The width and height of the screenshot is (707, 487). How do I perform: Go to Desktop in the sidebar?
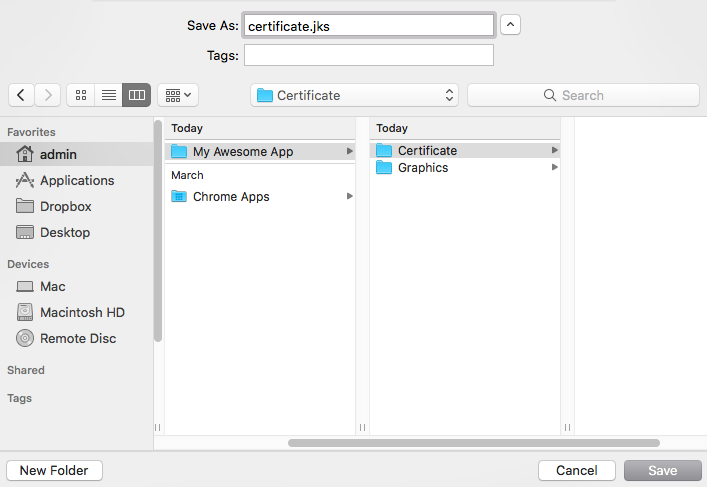(x=64, y=232)
